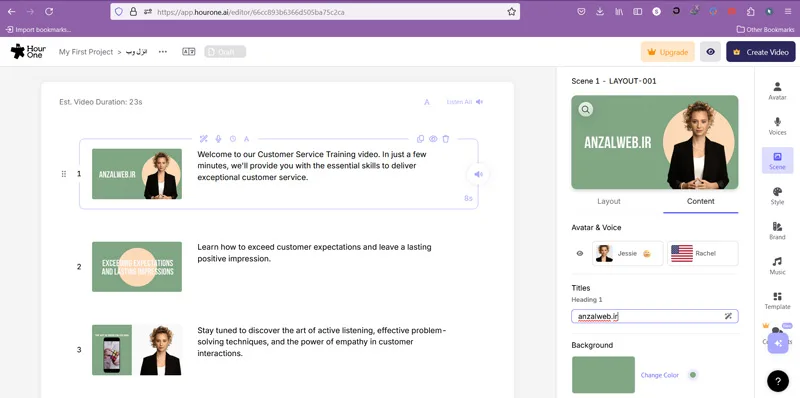Image resolution: width=800 pixels, height=398 pixels.
Task: Open the three-dots project menu
Action: pos(163,52)
